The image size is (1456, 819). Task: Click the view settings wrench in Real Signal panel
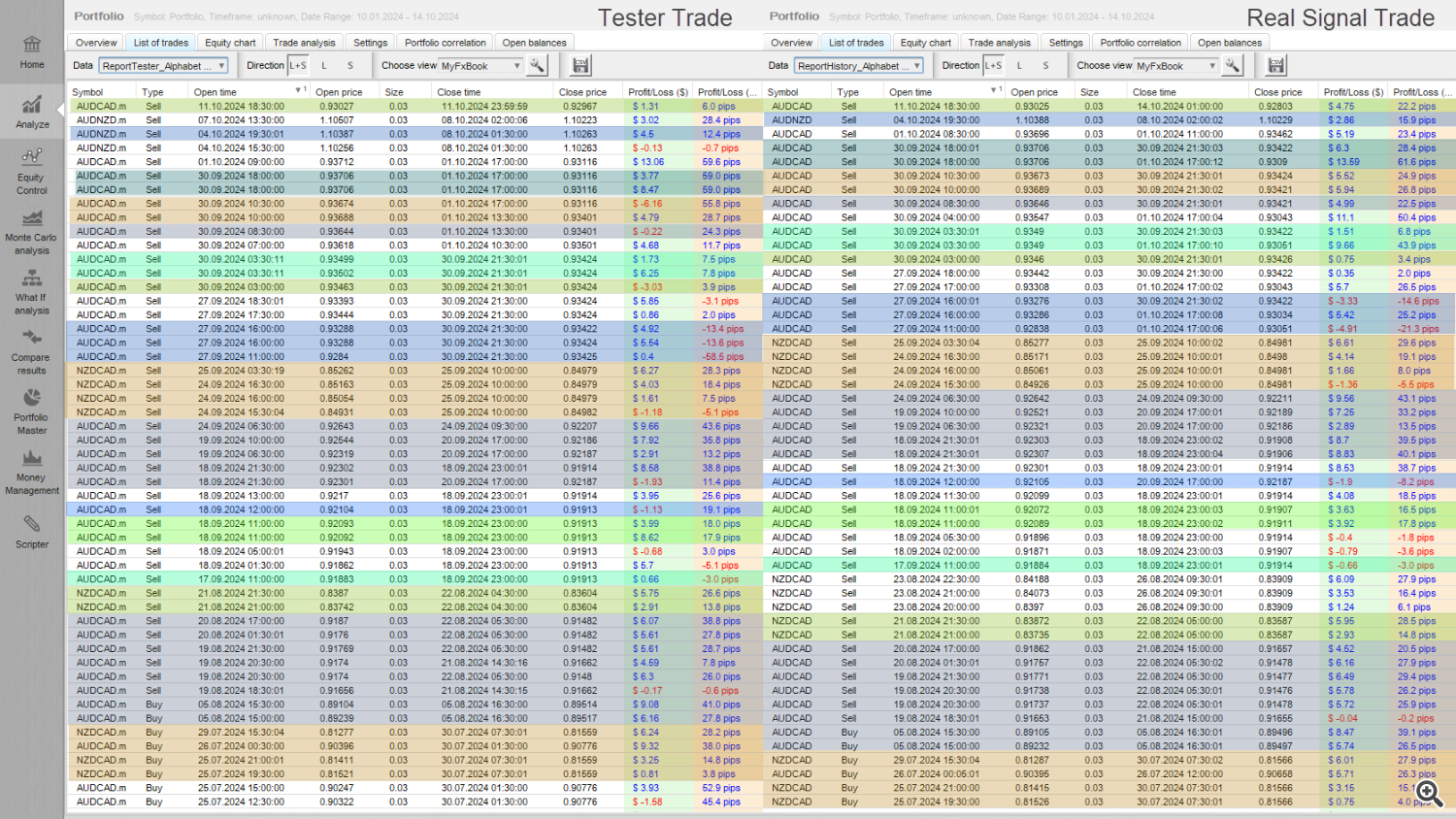click(1232, 66)
